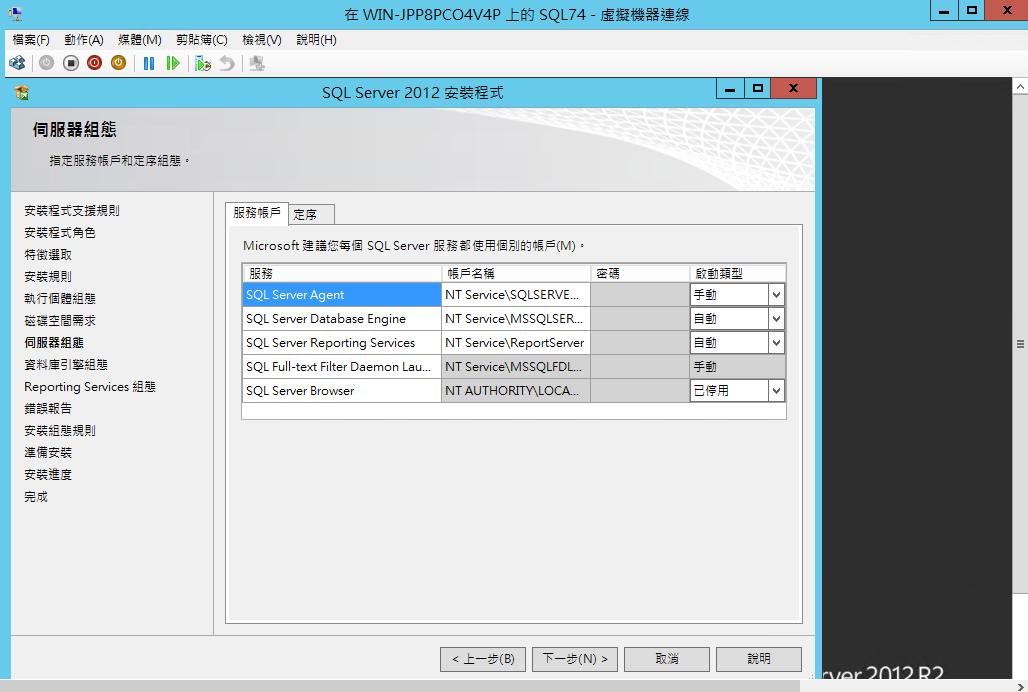Click the orange Save state icon

coord(118,64)
